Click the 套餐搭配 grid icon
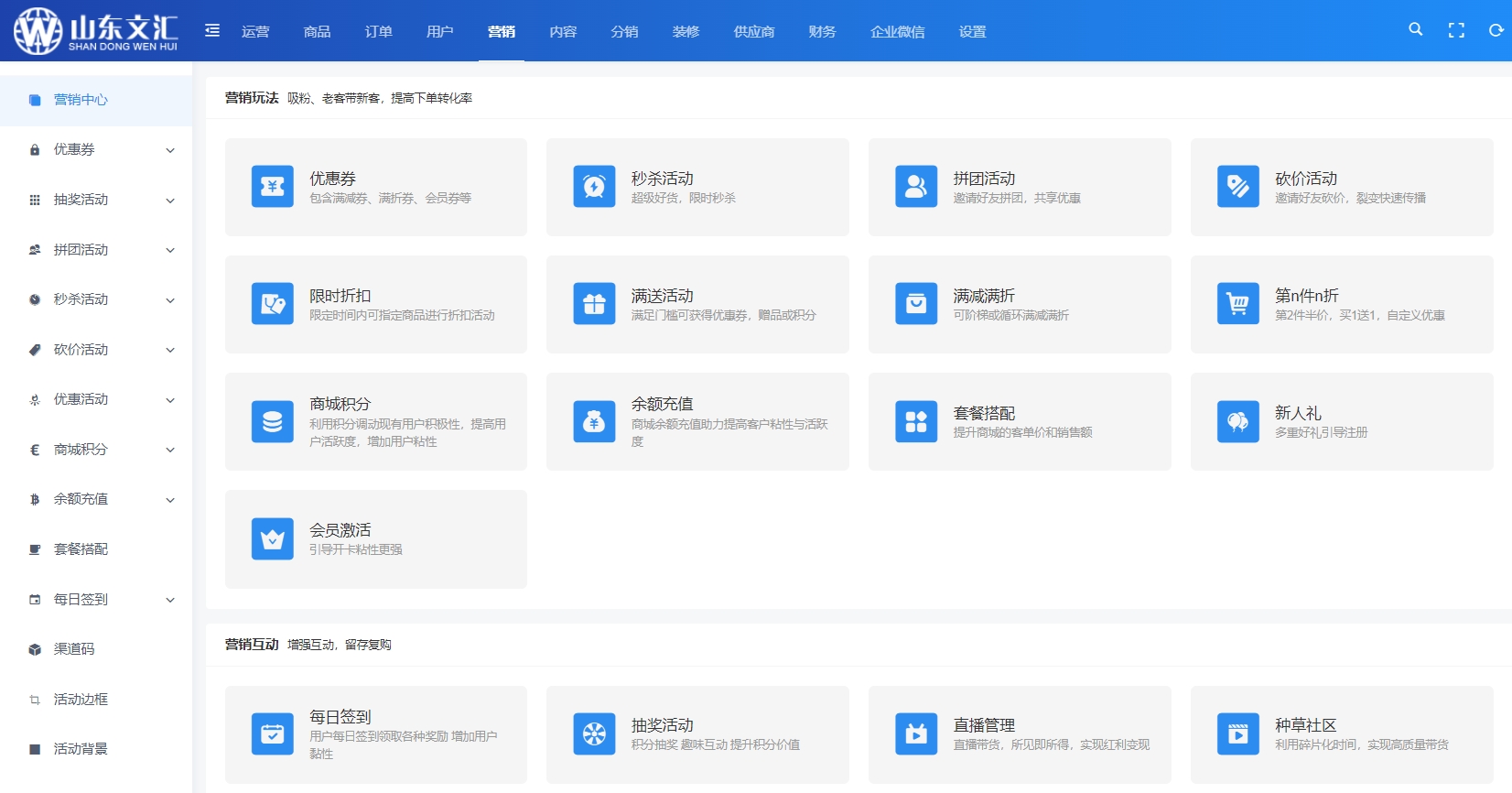 [916, 421]
